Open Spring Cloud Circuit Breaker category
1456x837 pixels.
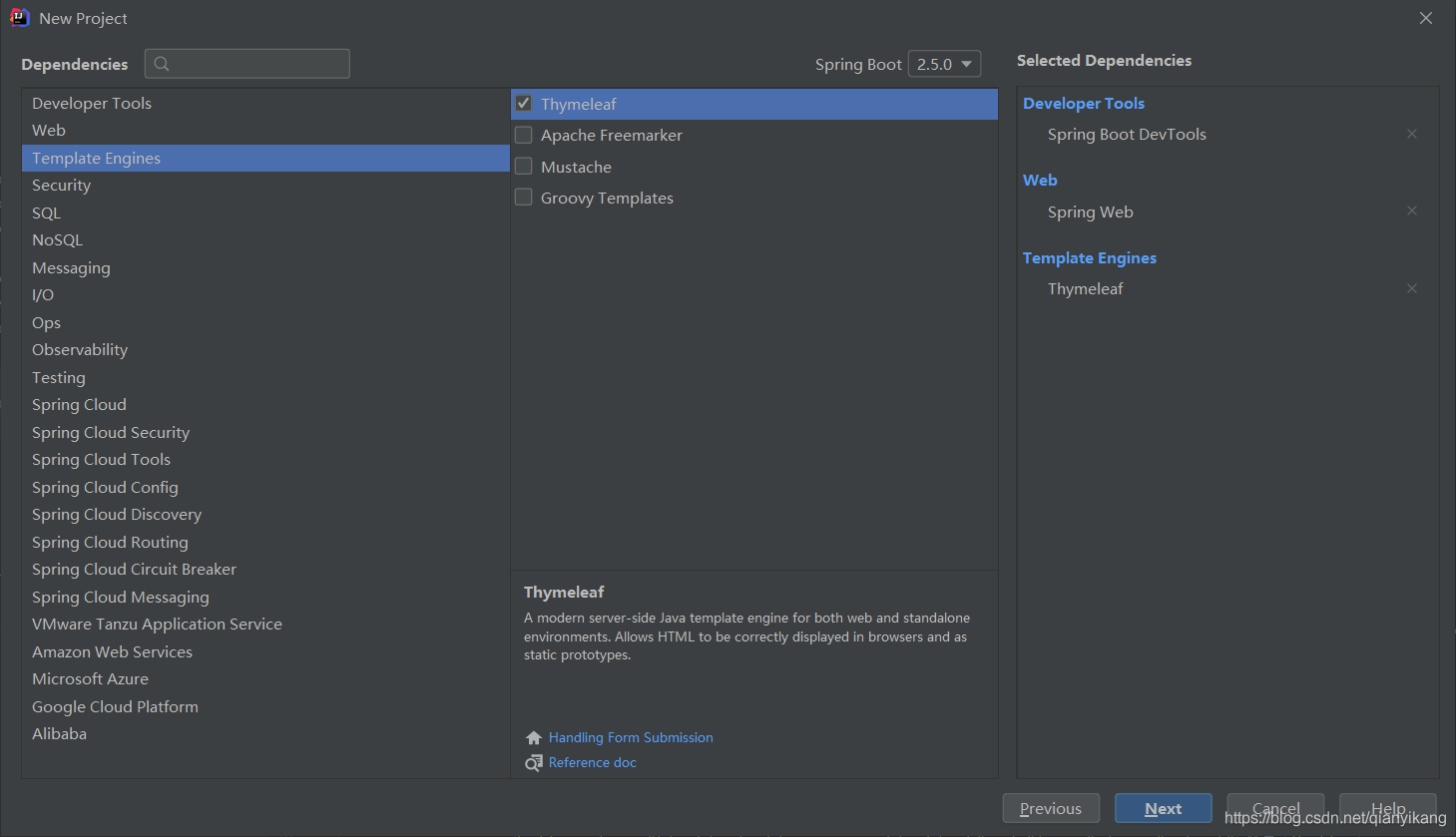265,570
